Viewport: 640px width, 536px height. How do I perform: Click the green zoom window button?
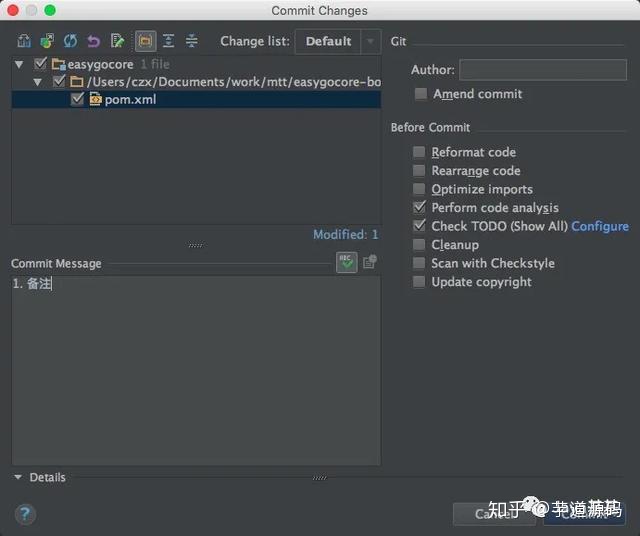[x=50, y=10]
